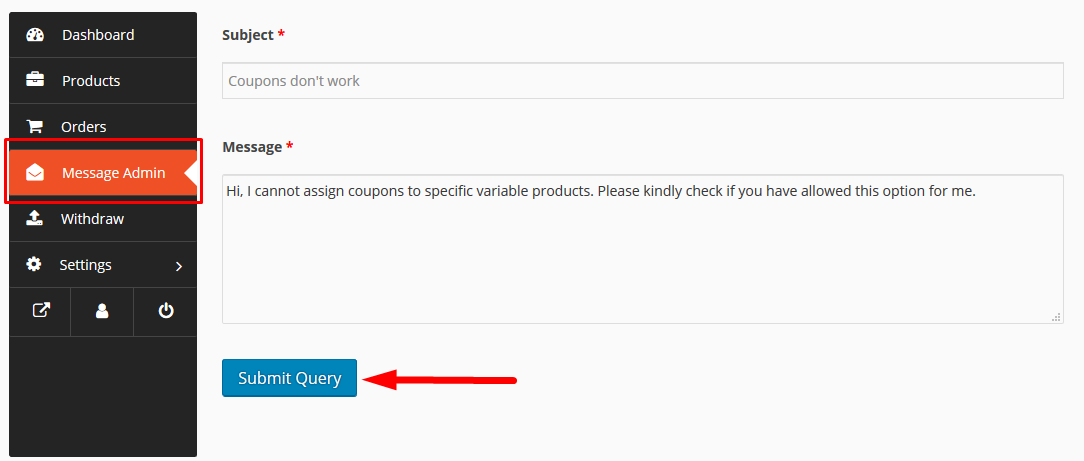This screenshot has height=461, width=1084.
Task: Click the Withdraw upload icon
Action: tap(34, 218)
